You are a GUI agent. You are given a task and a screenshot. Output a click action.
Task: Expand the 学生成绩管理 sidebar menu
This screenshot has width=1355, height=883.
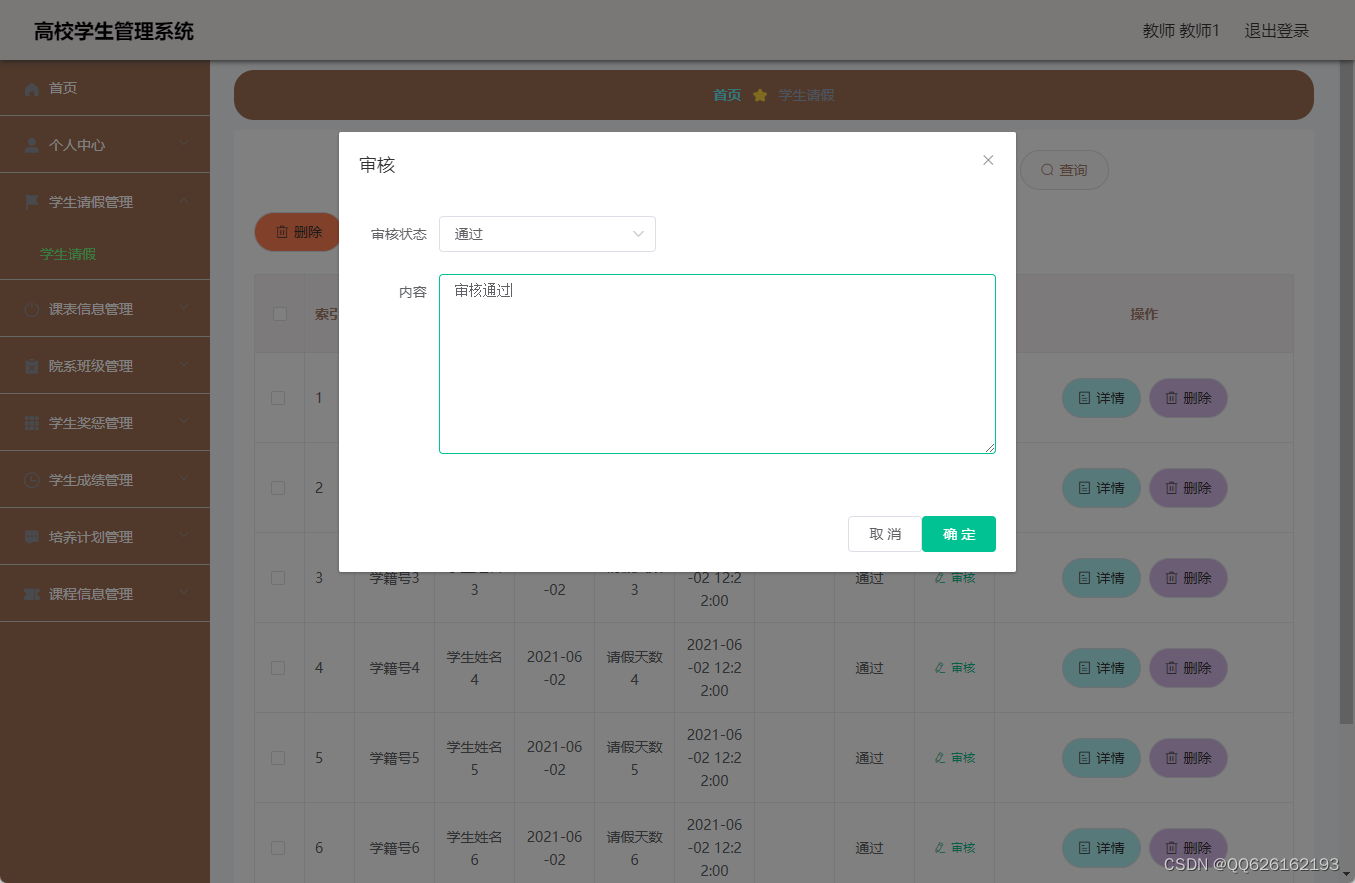coord(105,480)
